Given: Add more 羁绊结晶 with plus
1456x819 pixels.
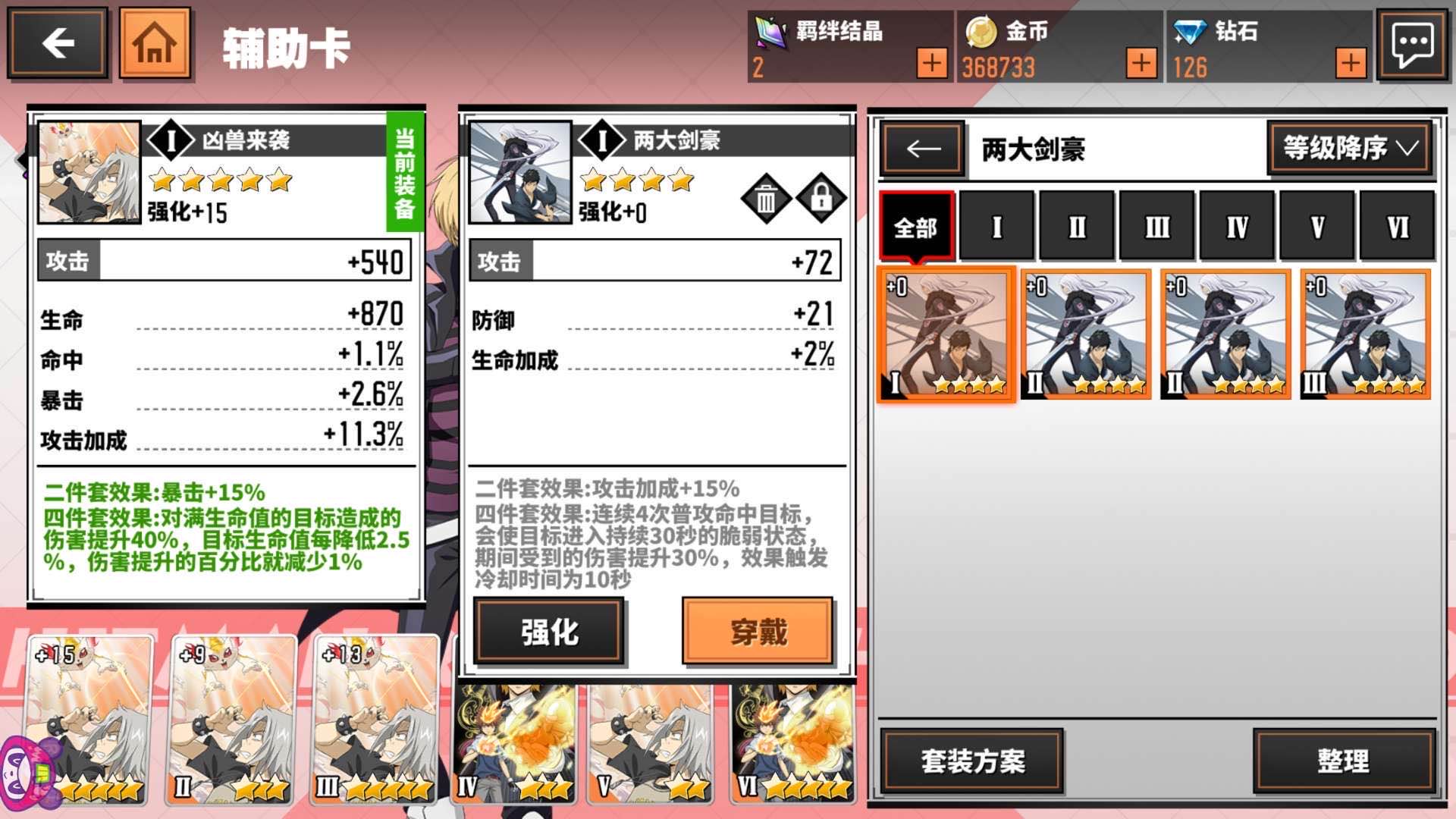Looking at the screenshot, I should [x=932, y=63].
